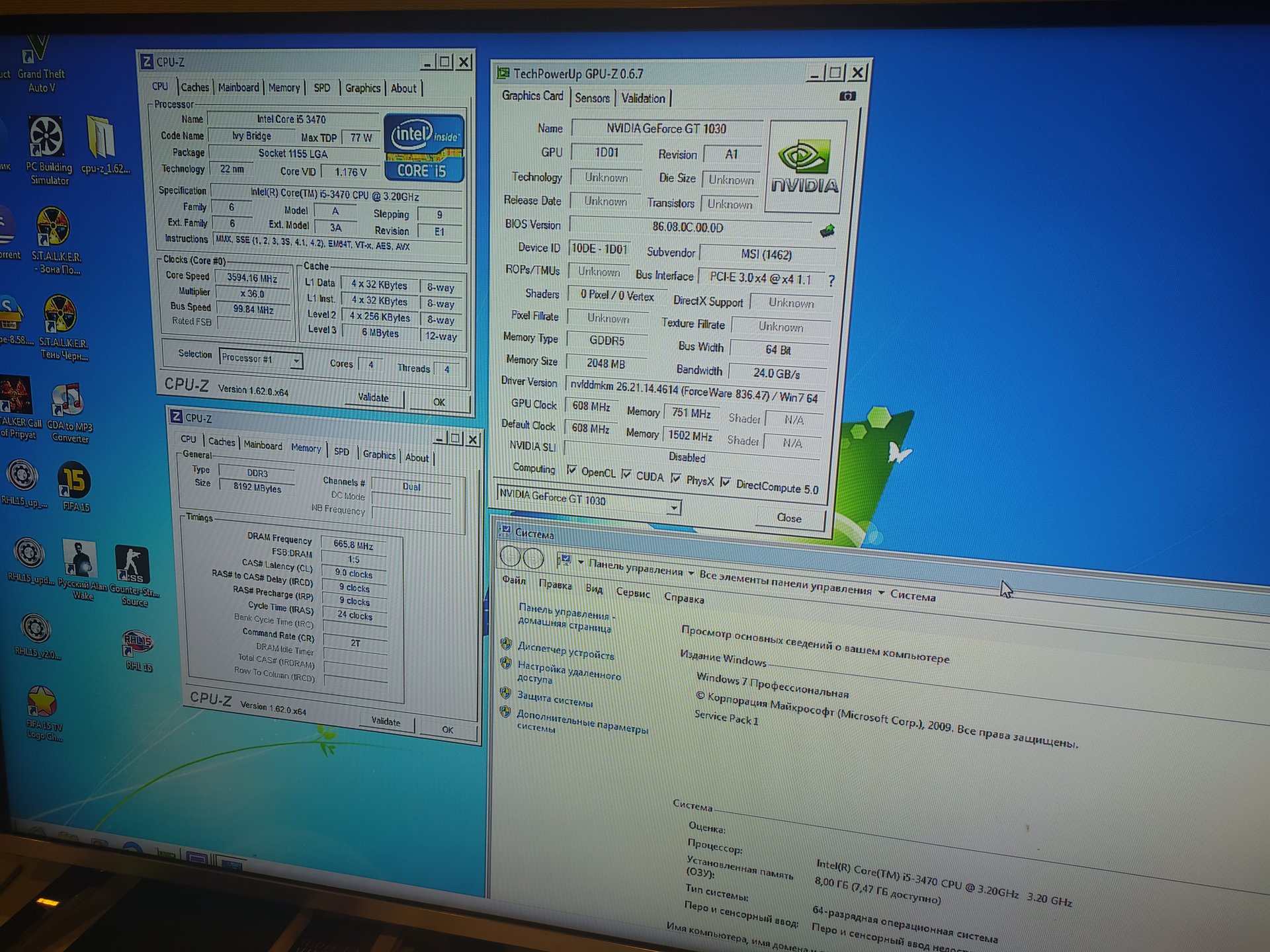Open GDA to MP3 Converter icon
The width and height of the screenshot is (1270, 952).
[x=69, y=413]
